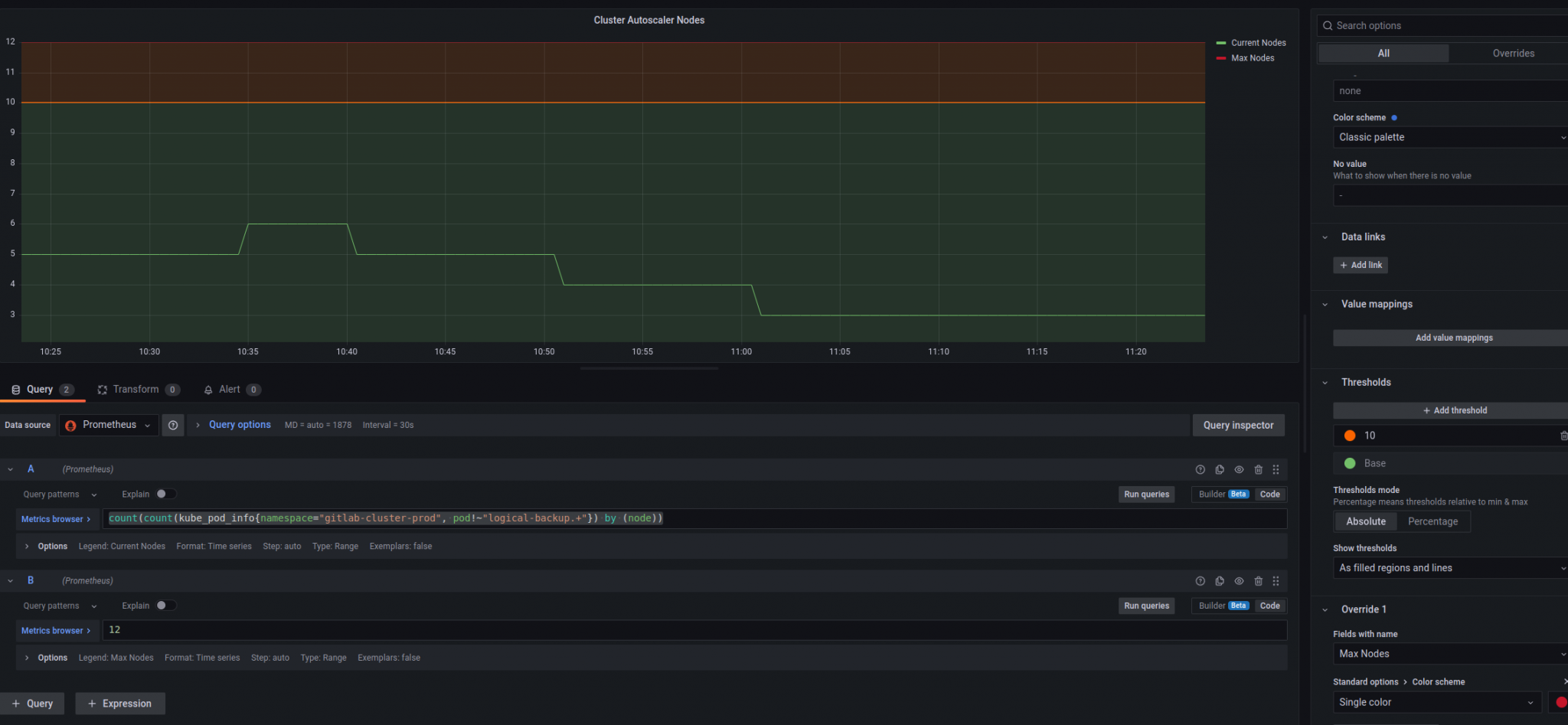1568x725 pixels.
Task: Expand the Options row for query A
Action: point(28,546)
